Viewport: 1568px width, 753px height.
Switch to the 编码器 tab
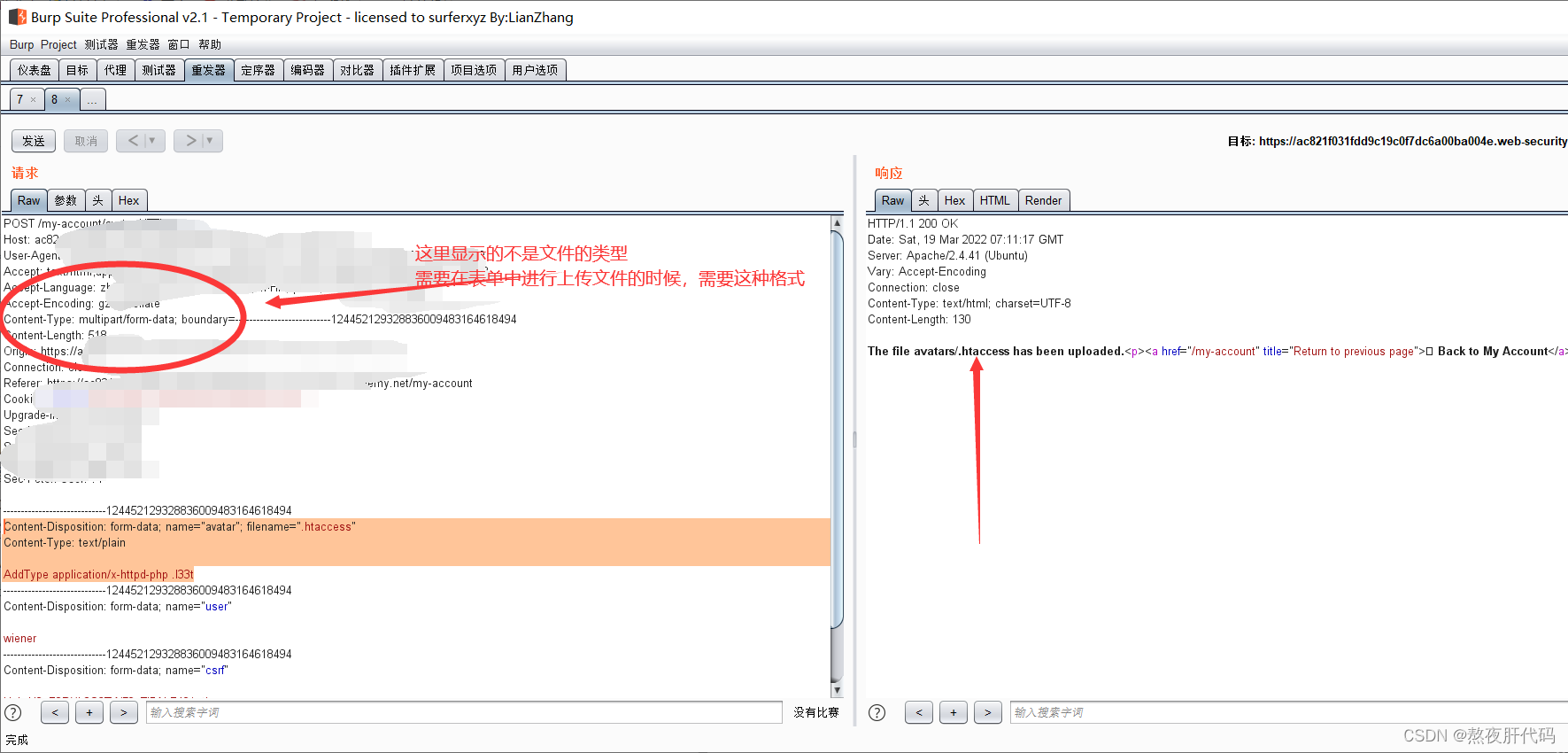point(308,70)
